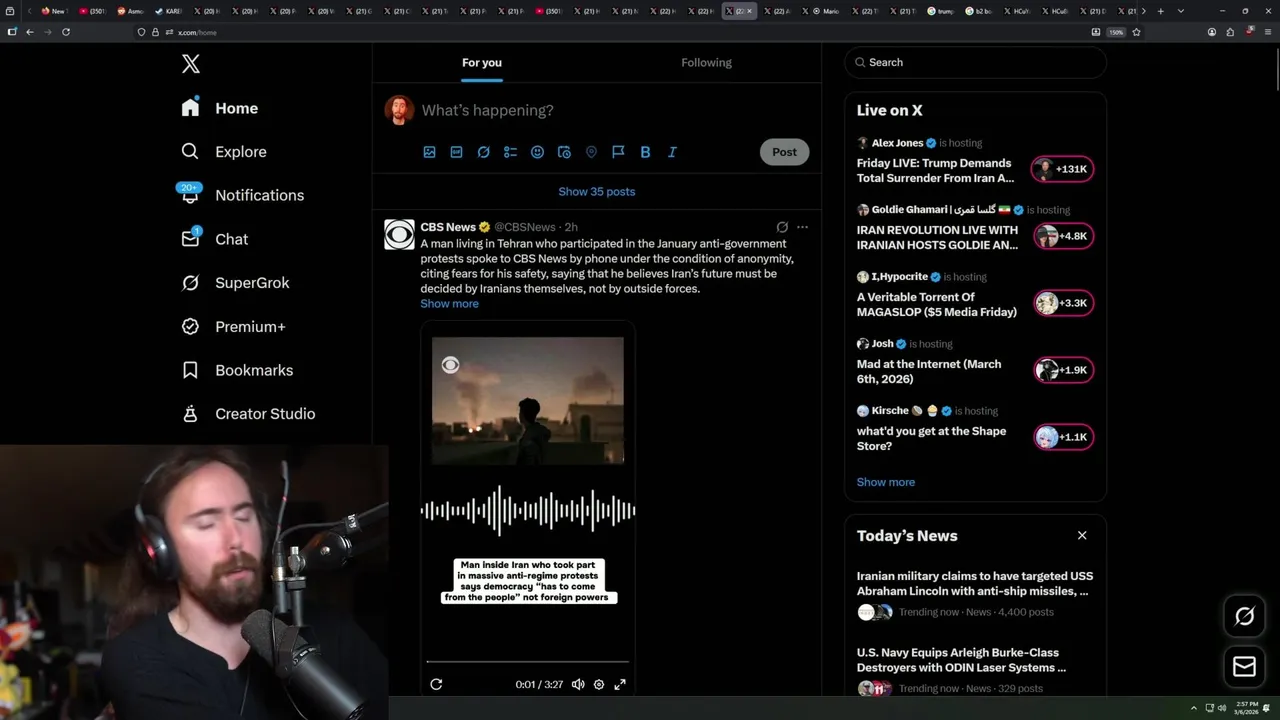Dismiss the Today's News panel
Screen dimensions: 1280x720
[x=1082, y=536]
